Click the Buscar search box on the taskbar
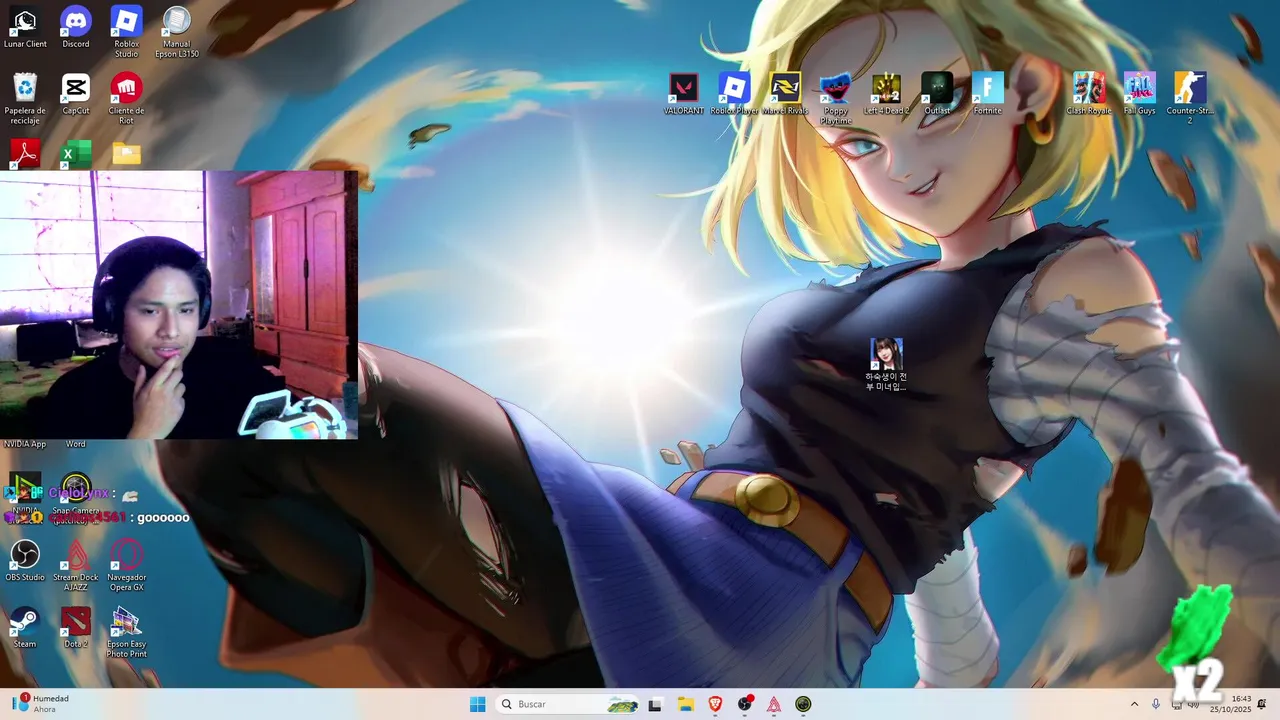The width and height of the screenshot is (1280, 720). [568, 704]
